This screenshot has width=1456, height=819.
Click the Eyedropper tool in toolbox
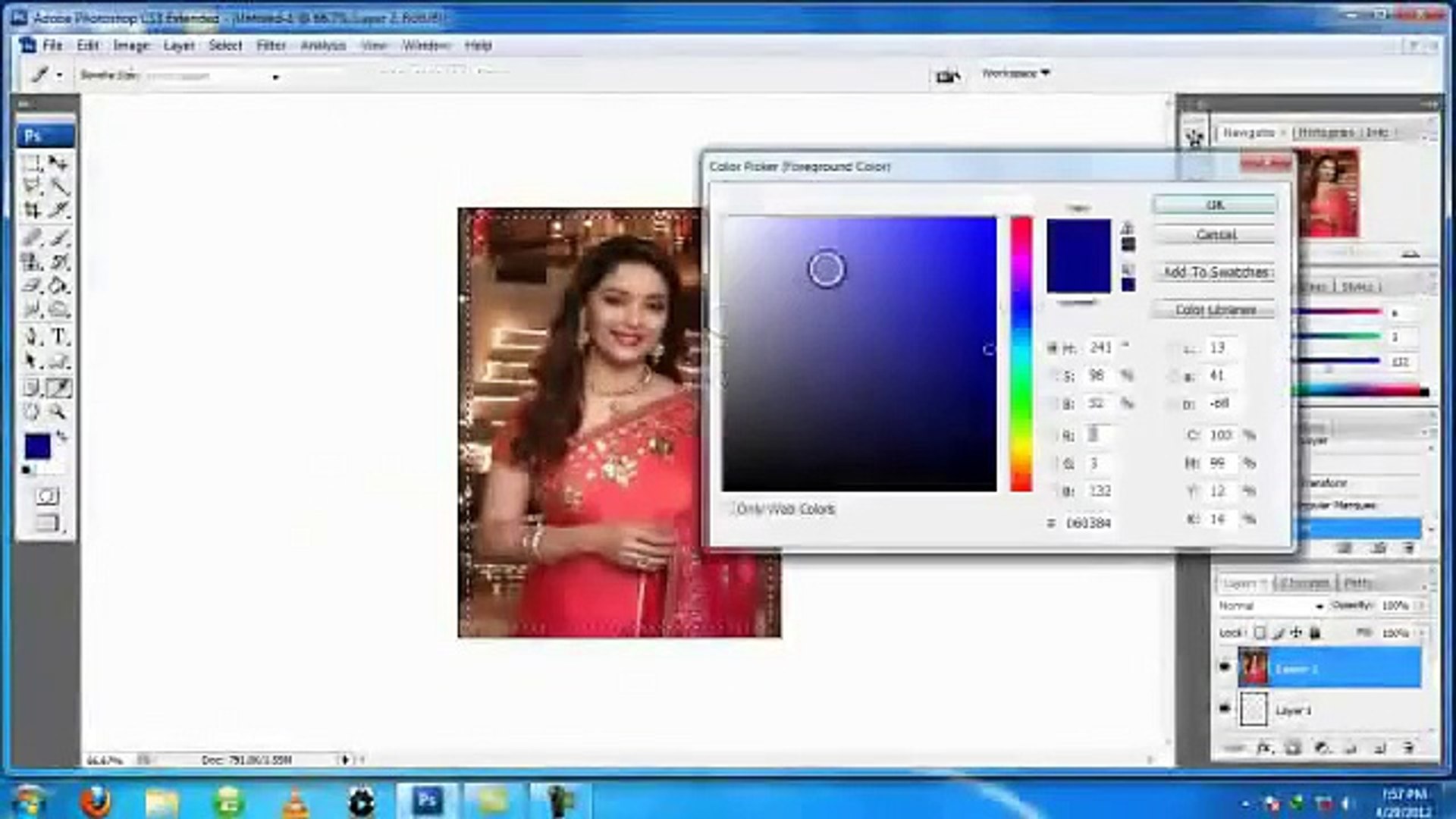pos(59,388)
